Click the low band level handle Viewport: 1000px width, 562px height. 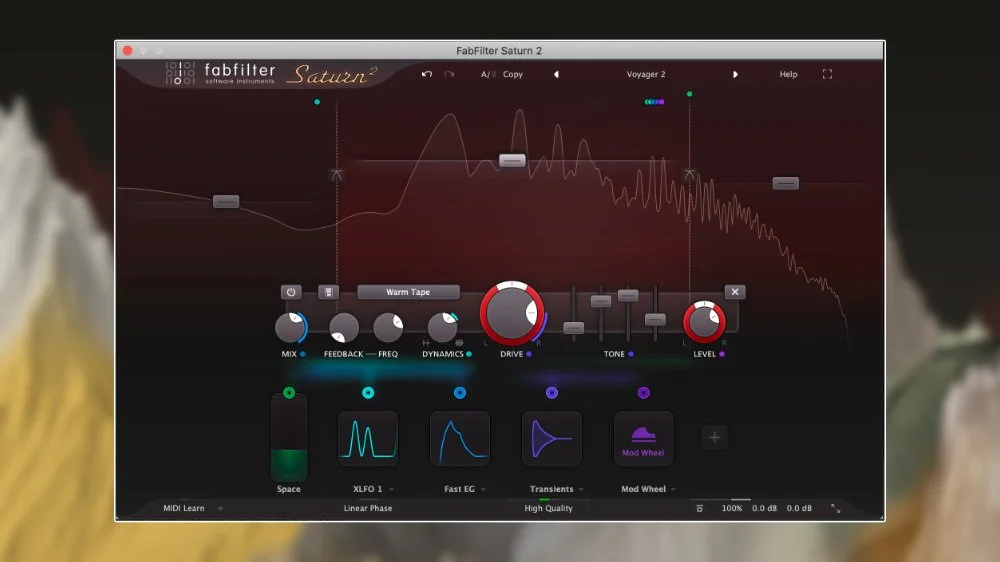click(226, 202)
